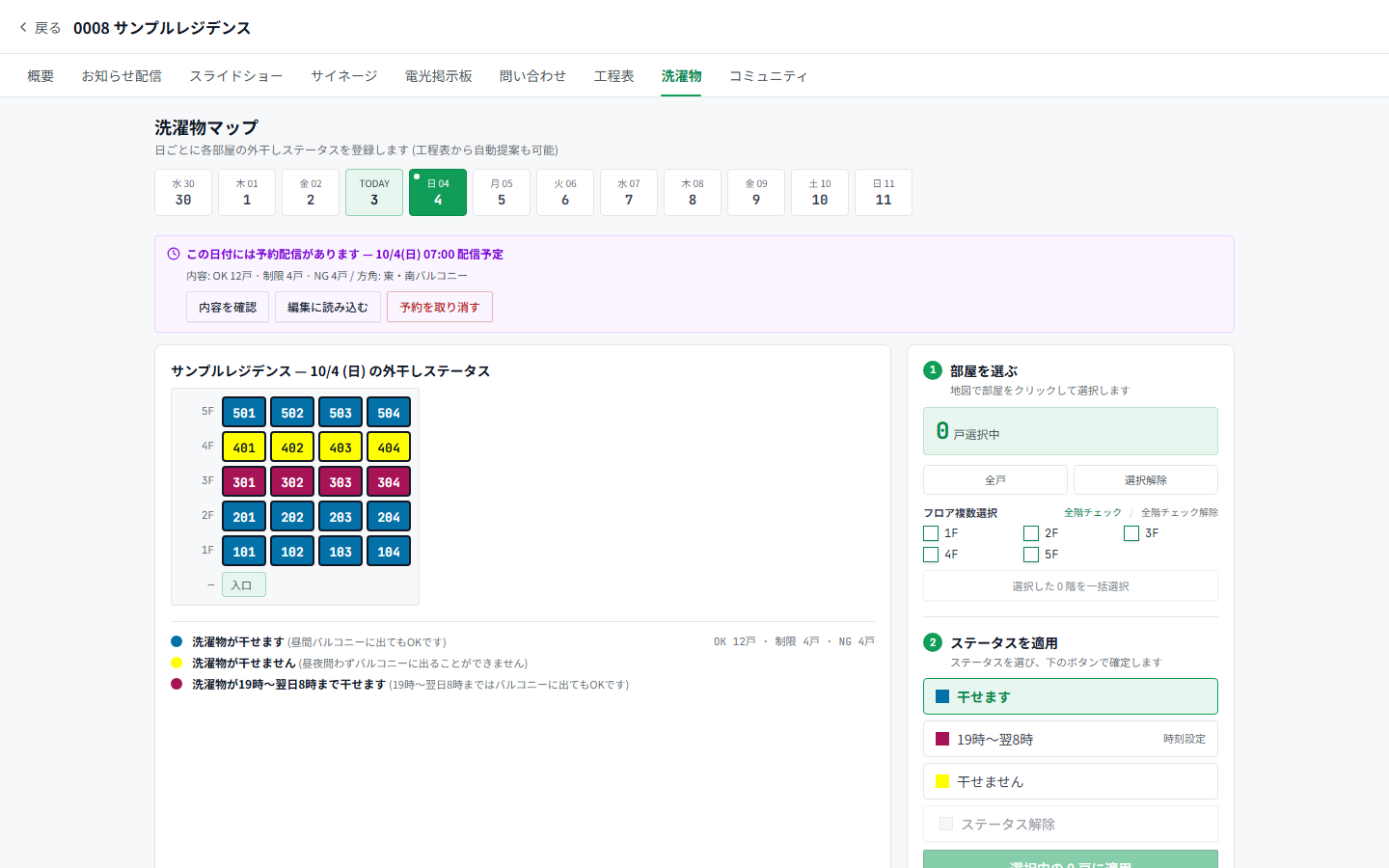Select room 304 on the map
Image resolution: width=1389 pixels, height=868 pixels.
[x=389, y=481]
